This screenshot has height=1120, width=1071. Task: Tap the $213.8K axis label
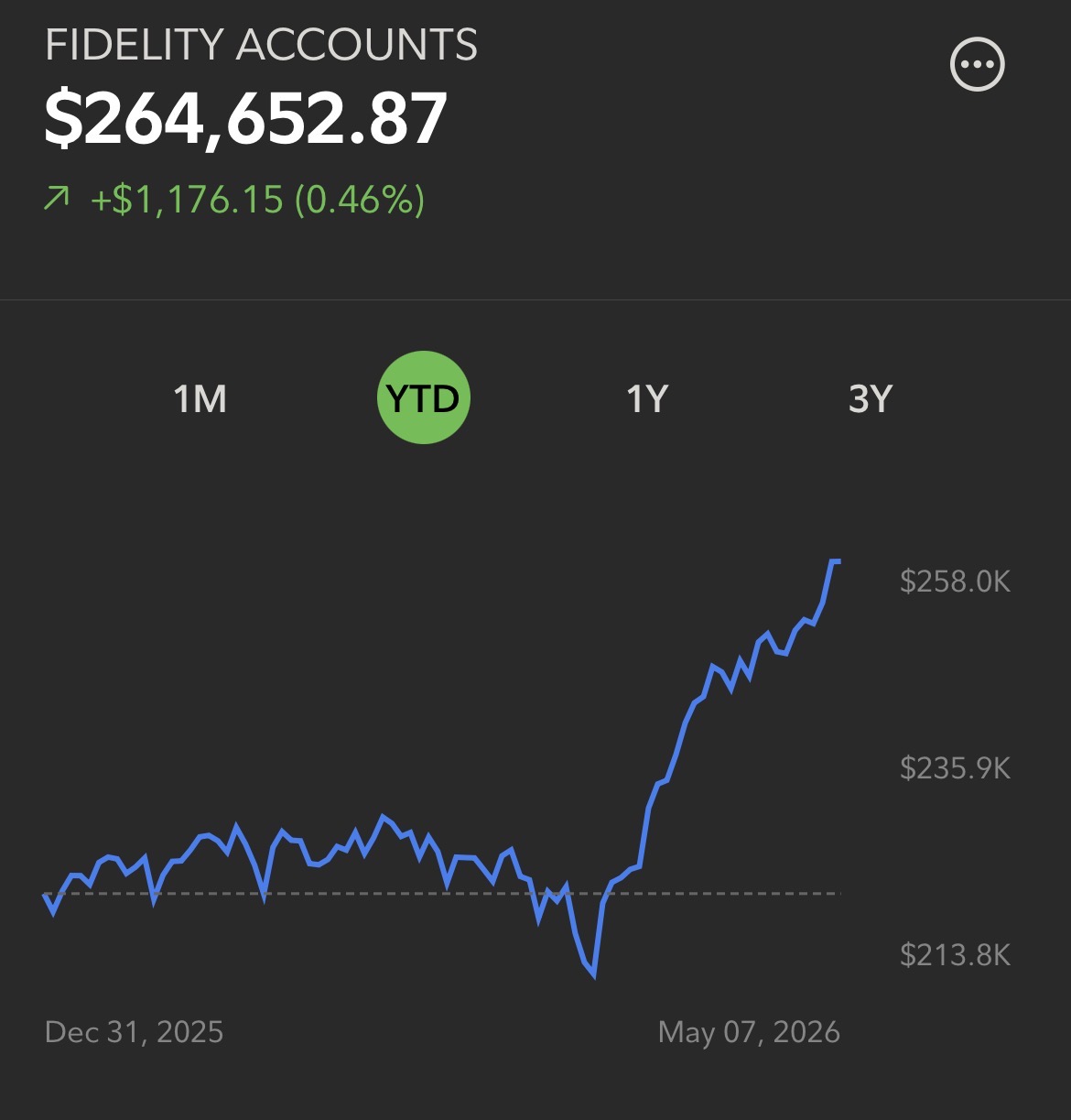coord(955,955)
